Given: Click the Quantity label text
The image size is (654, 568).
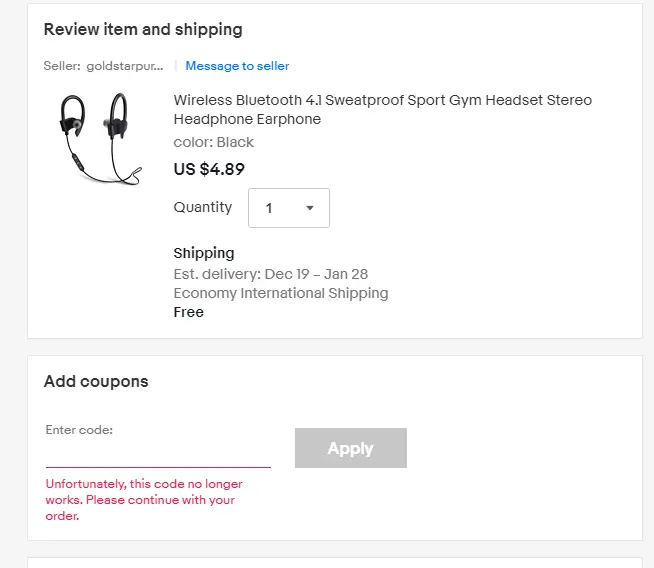Looking at the screenshot, I should pyautogui.click(x=203, y=207).
